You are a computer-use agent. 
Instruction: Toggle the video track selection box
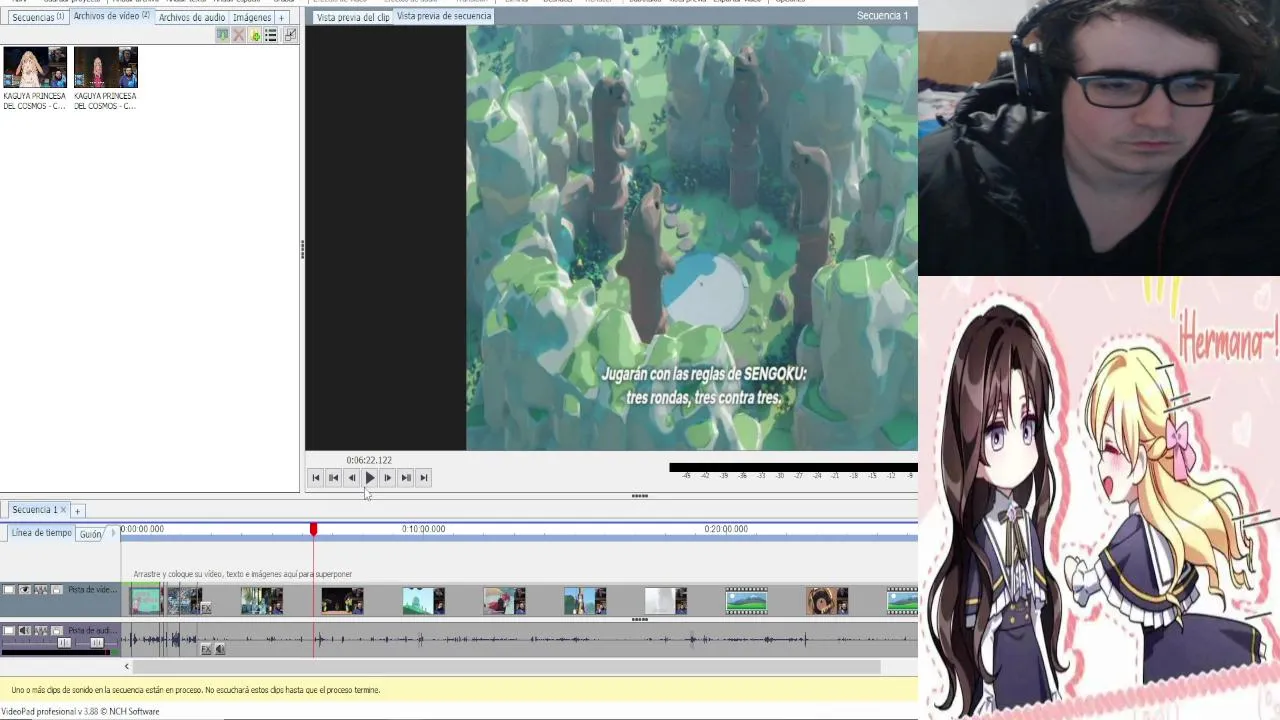pos(9,589)
